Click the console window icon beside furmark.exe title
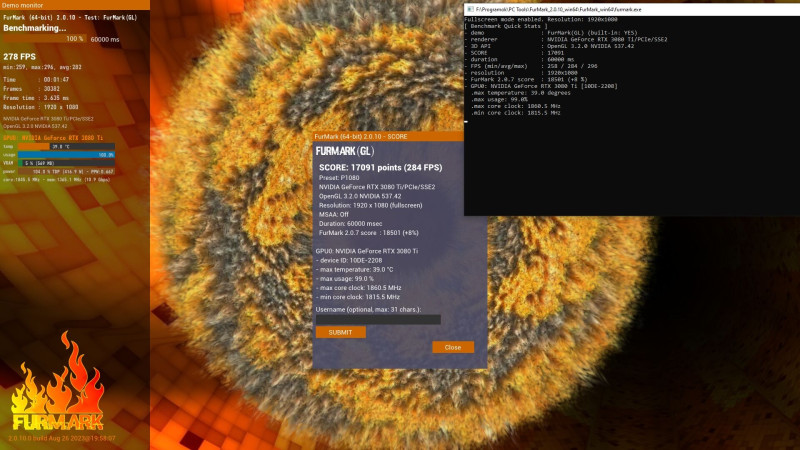This screenshot has width=800, height=450. click(x=470, y=9)
